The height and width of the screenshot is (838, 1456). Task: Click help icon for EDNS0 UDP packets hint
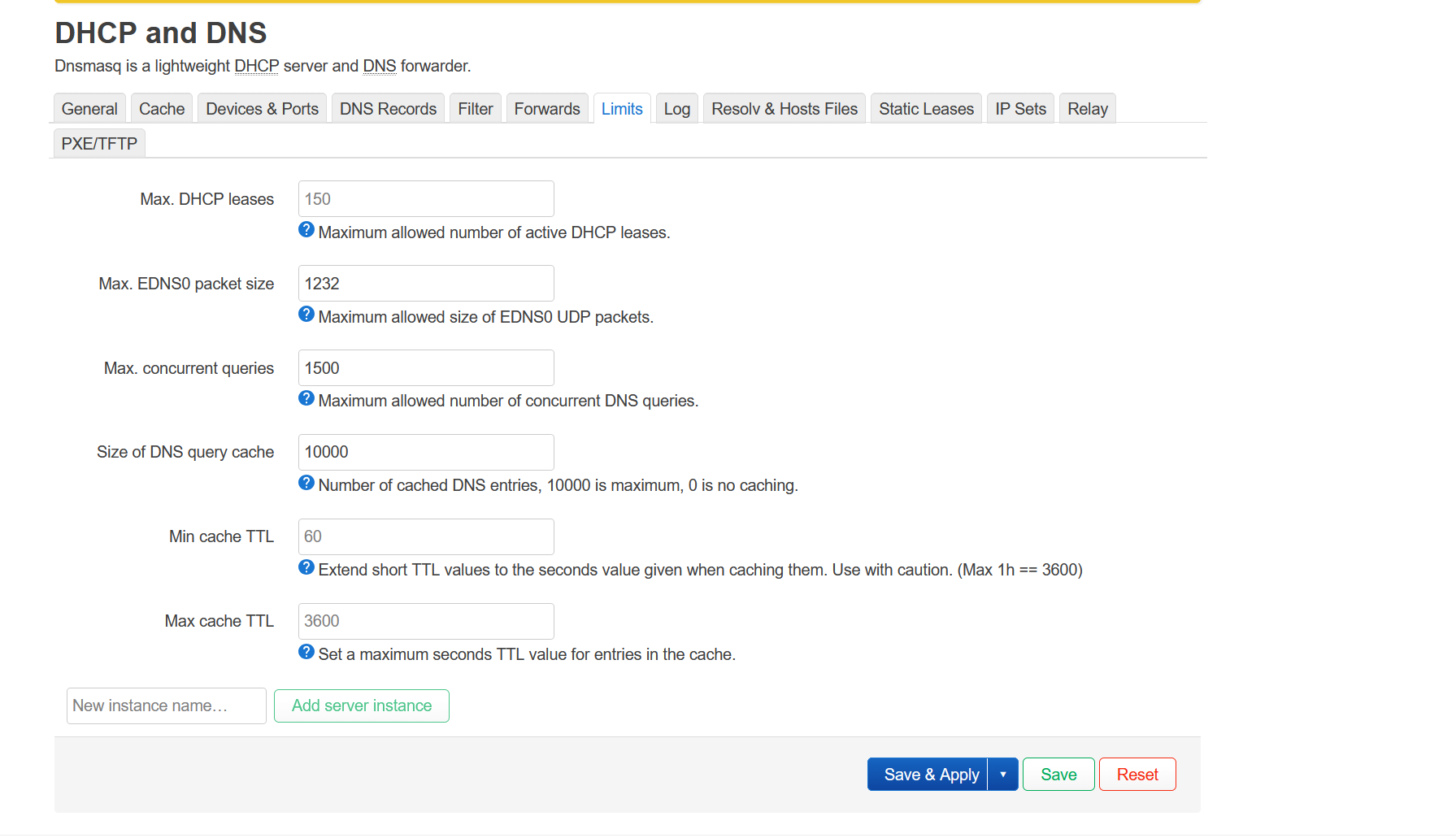coord(306,315)
